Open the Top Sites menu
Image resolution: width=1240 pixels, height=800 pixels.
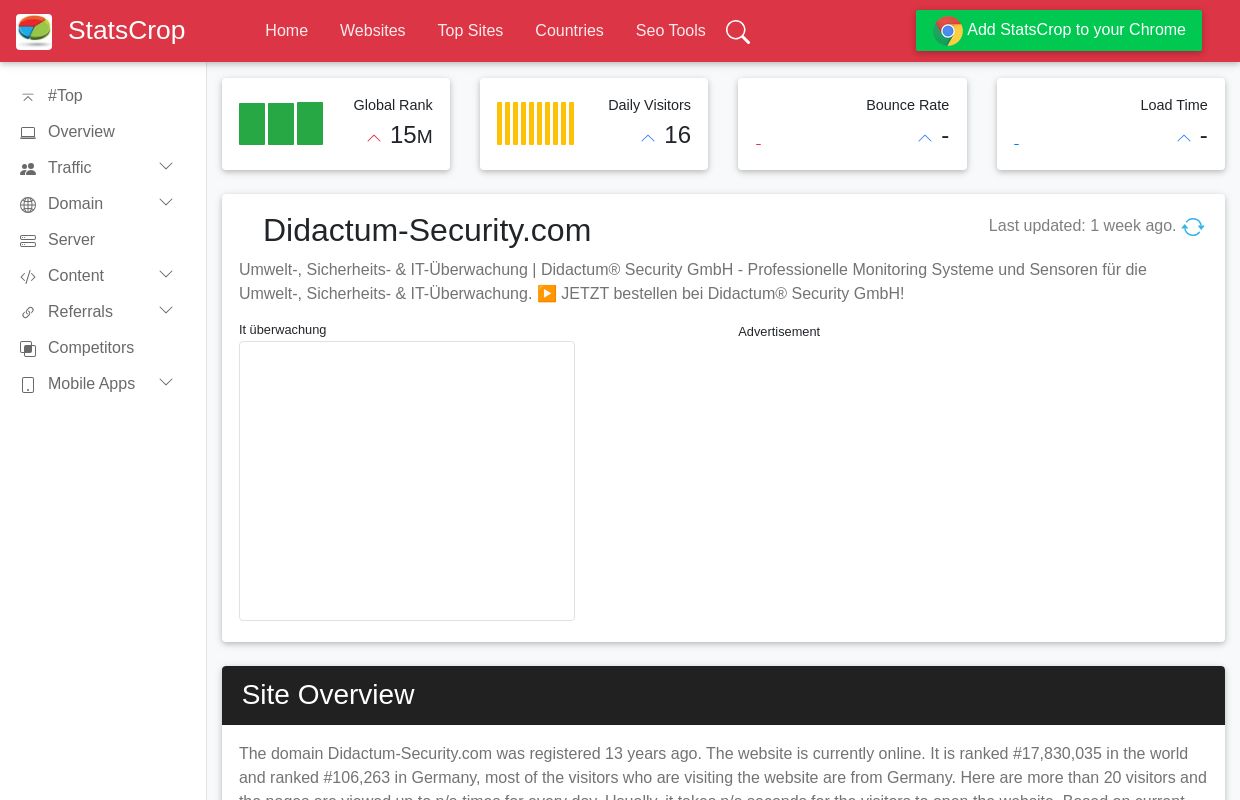point(470,31)
